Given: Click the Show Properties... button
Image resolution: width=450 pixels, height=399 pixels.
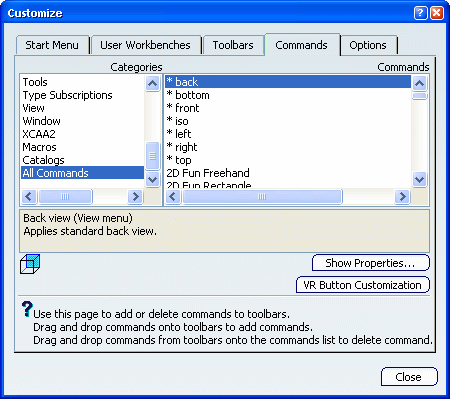Looking at the screenshot, I should (x=370, y=263).
